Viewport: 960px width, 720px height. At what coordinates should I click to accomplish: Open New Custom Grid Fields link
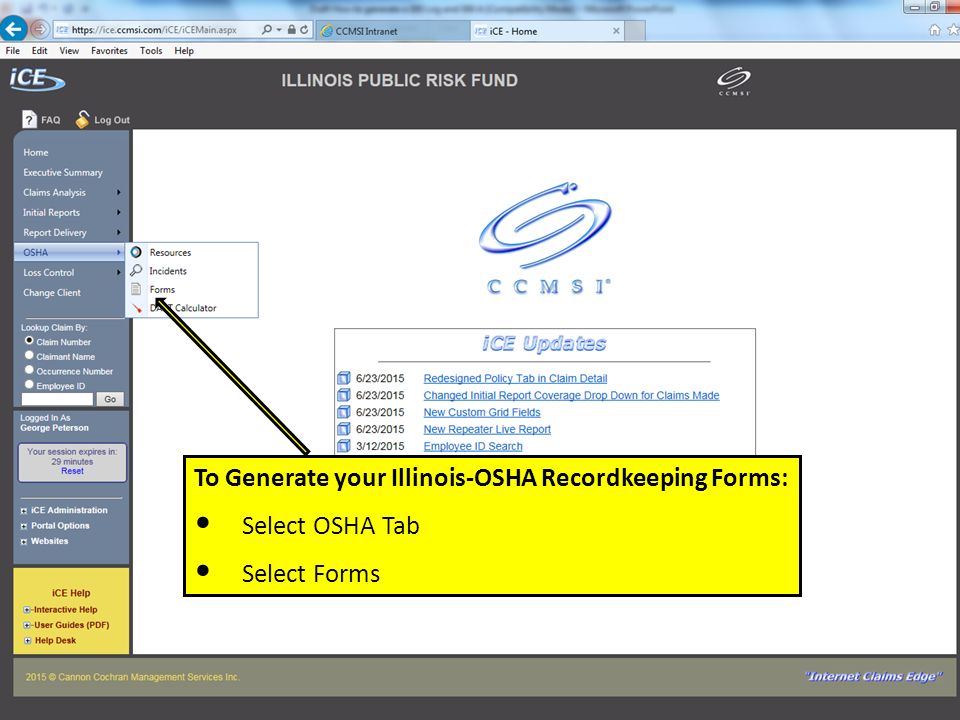(482, 412)
